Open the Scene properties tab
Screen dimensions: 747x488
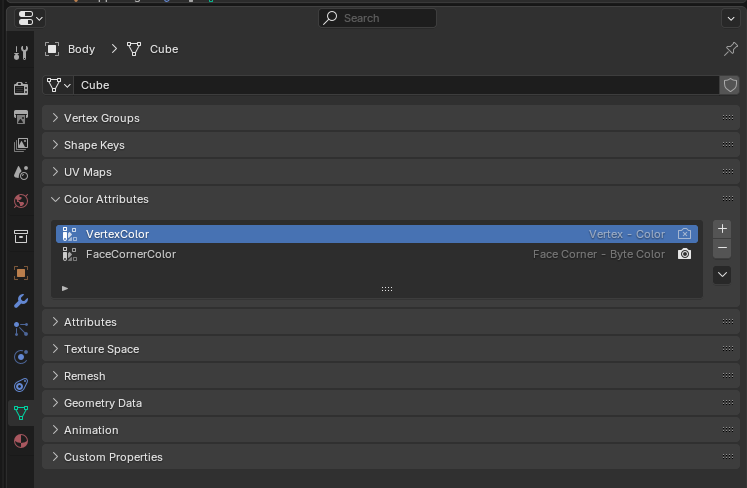point(21,173)
